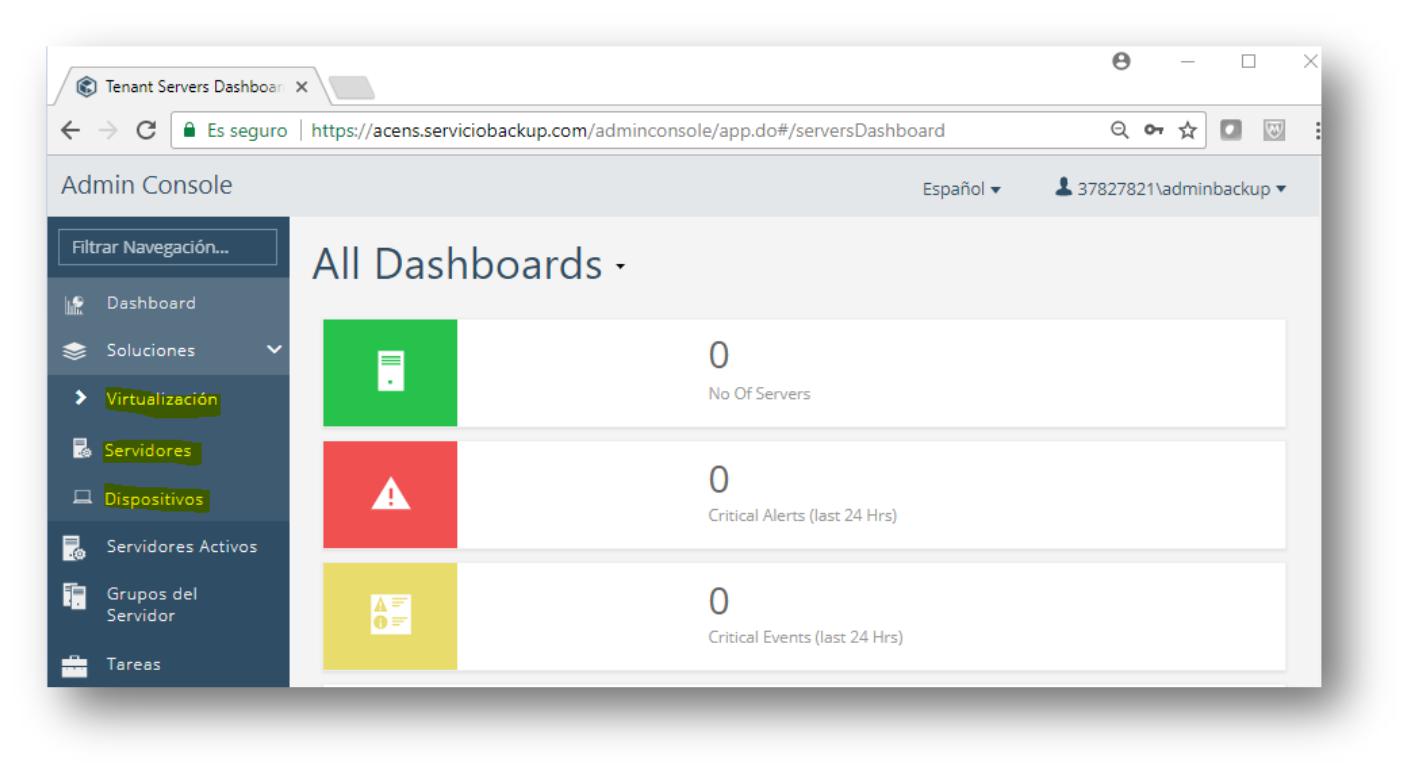1410x776 pixels.
Task: Open a new browser tab
Action: pyautogui.click(x=351, y=89)
